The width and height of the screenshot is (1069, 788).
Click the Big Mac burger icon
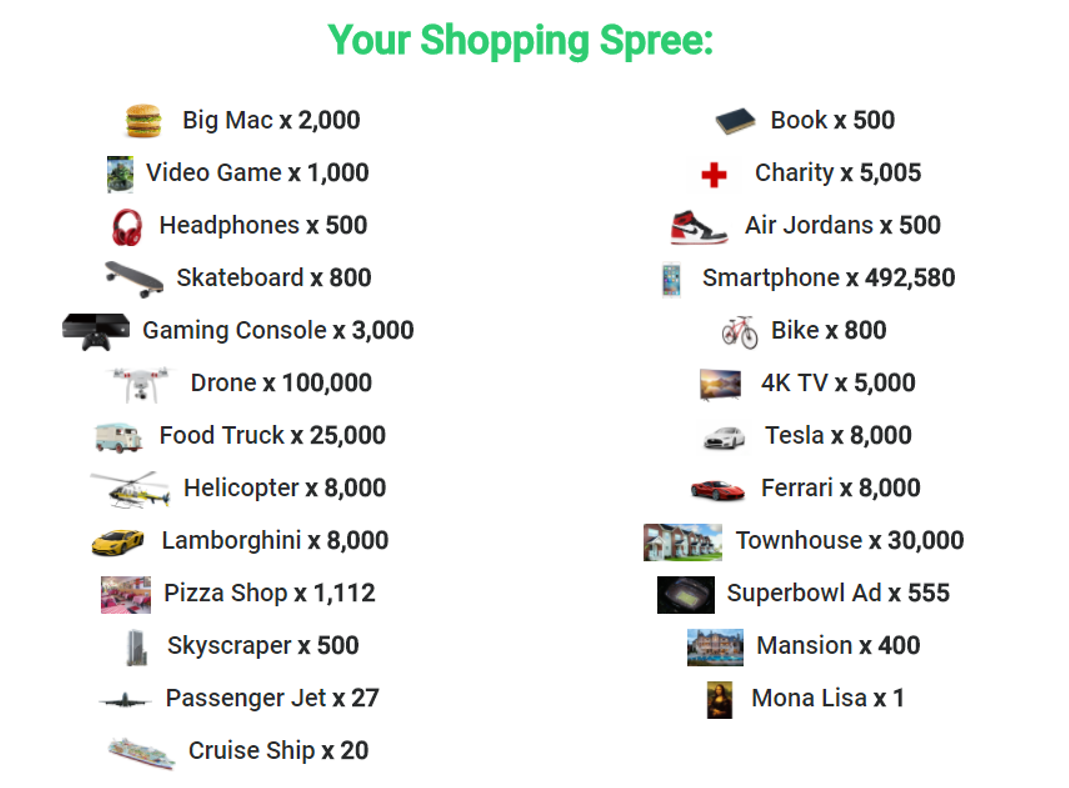click(143, 121)
